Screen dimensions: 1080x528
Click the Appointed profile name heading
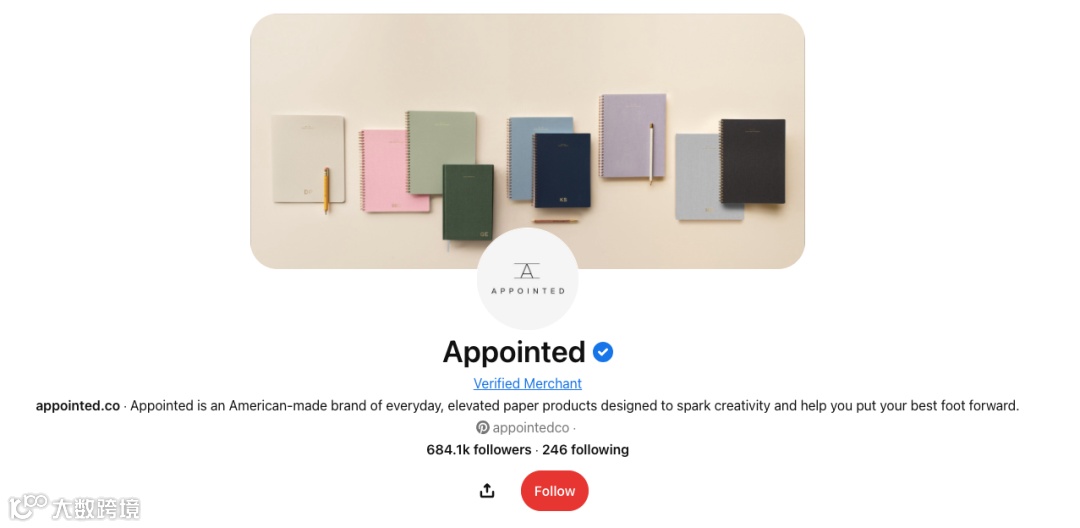click(514, 352)
